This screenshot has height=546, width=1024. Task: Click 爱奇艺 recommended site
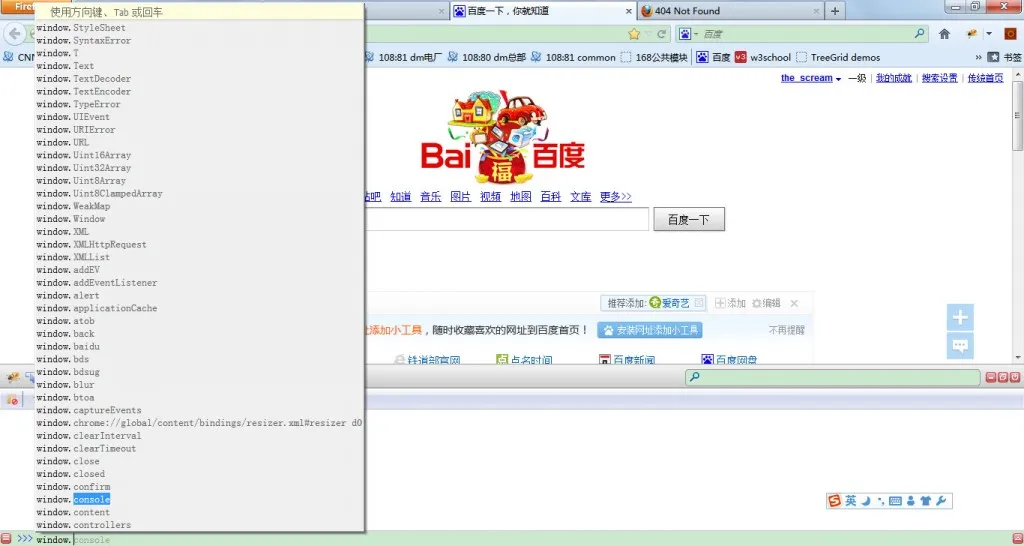tap(670, 303)
